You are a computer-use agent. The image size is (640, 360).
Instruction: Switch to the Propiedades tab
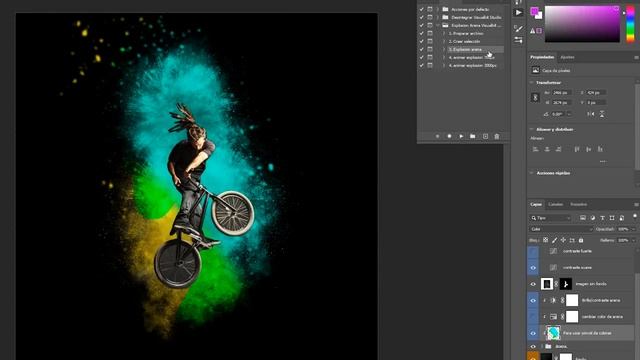[542, 57]
